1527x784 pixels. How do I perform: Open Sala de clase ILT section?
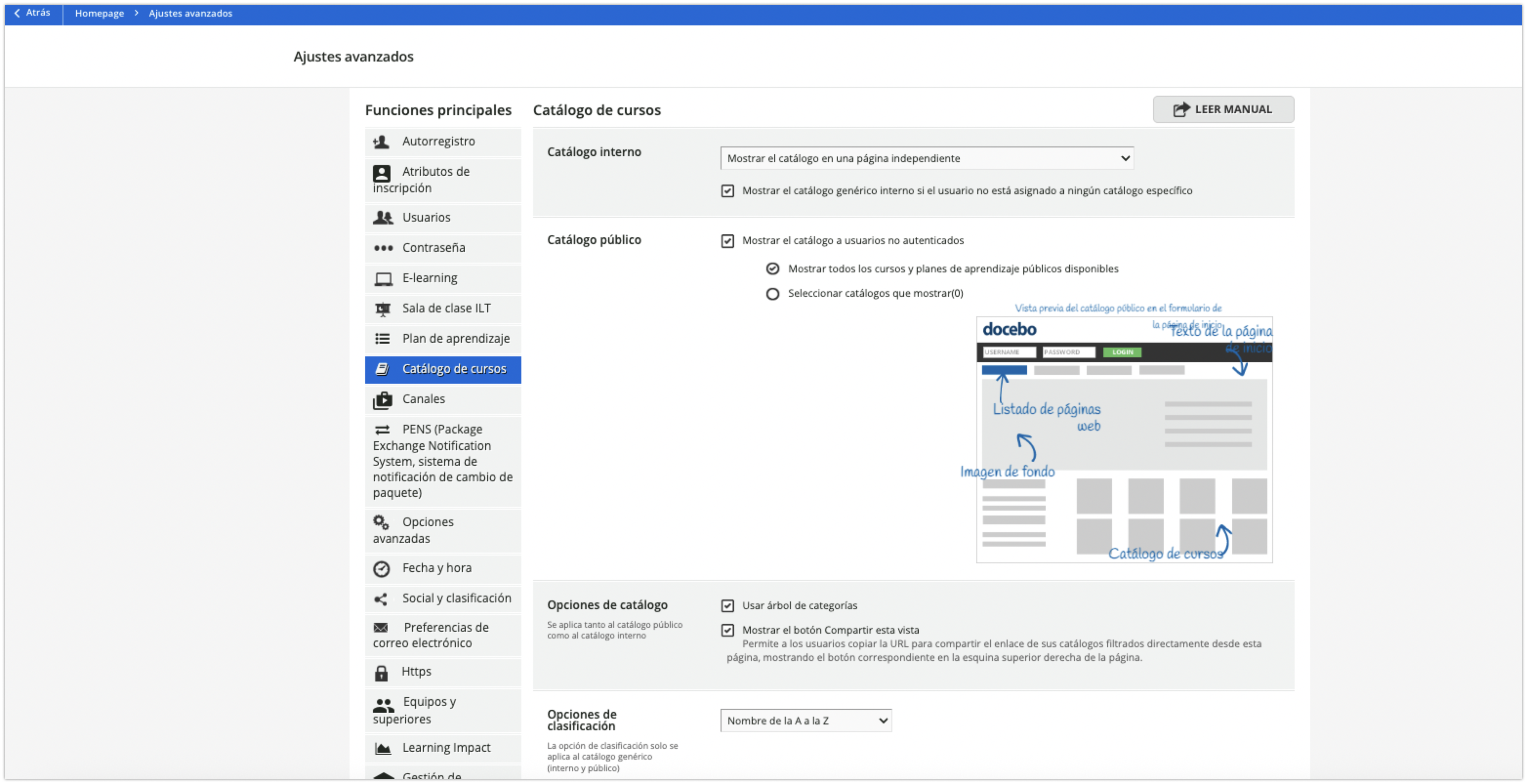point(446,309)
